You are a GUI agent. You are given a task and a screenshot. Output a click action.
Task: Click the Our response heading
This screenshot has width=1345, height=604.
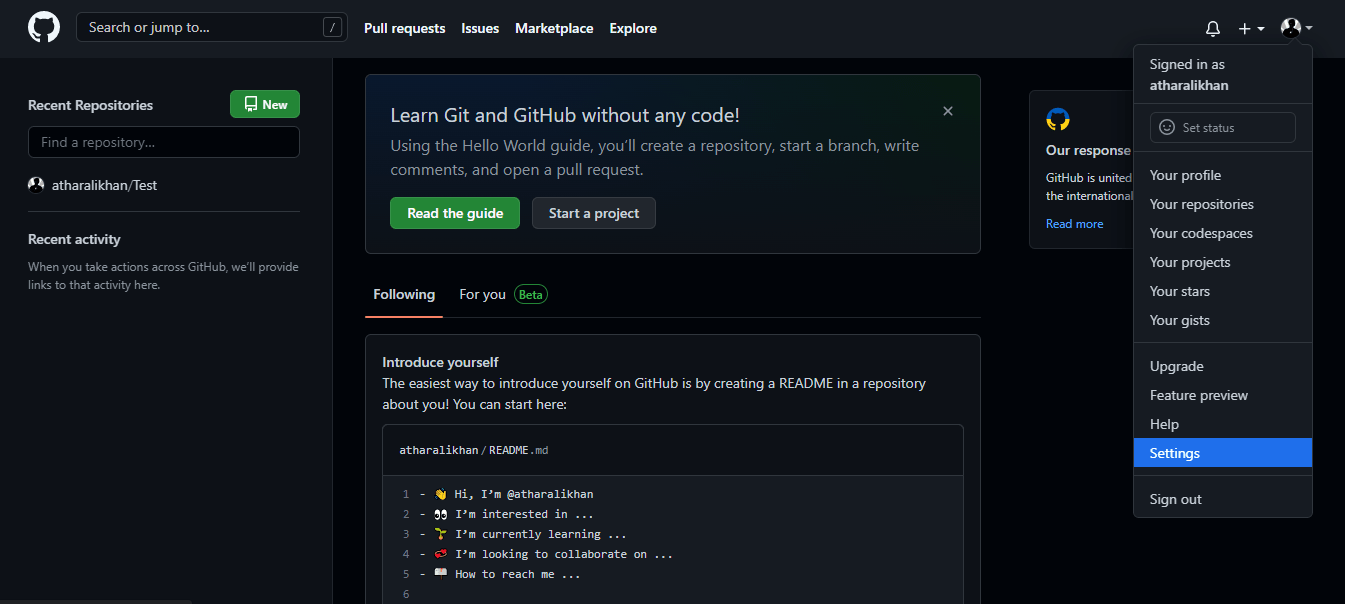coord(1088,150)
